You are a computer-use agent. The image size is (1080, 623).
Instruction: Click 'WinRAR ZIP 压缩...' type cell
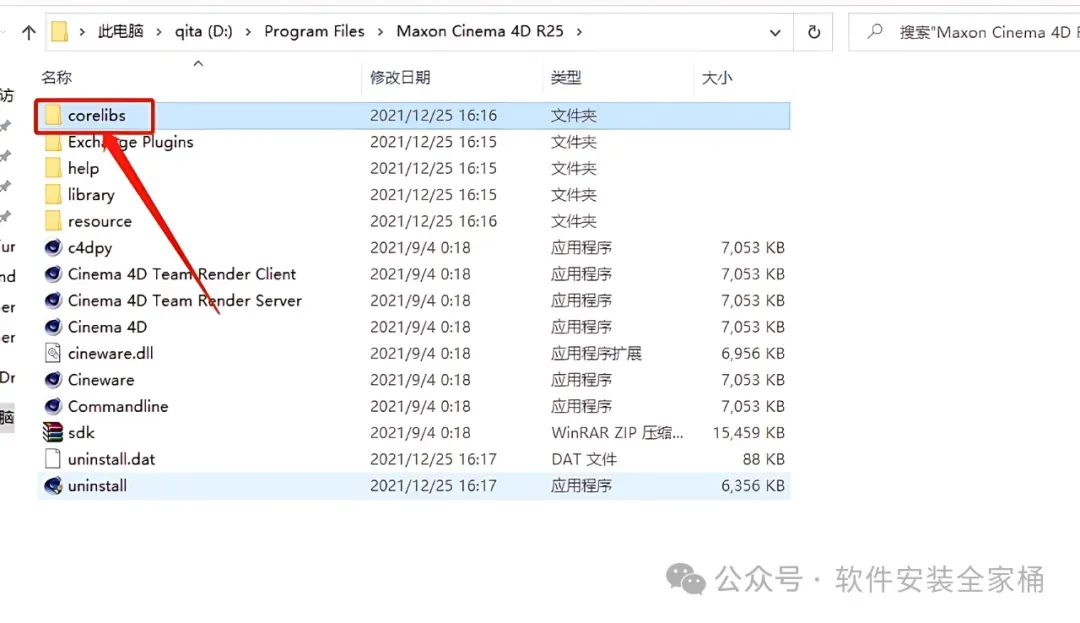tap(617, 432)
